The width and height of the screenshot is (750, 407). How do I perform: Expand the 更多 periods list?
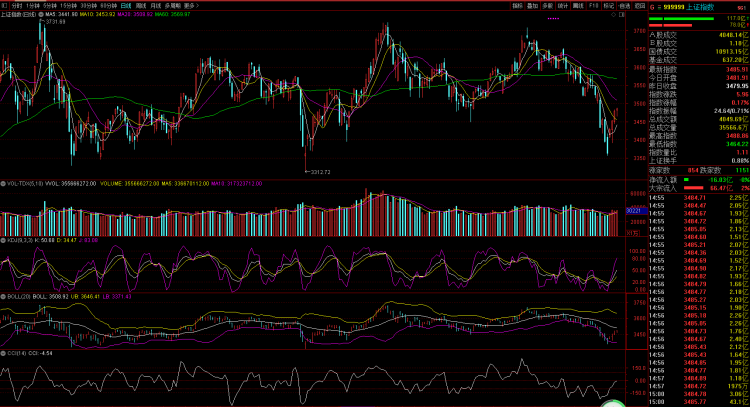coord(191,6)
